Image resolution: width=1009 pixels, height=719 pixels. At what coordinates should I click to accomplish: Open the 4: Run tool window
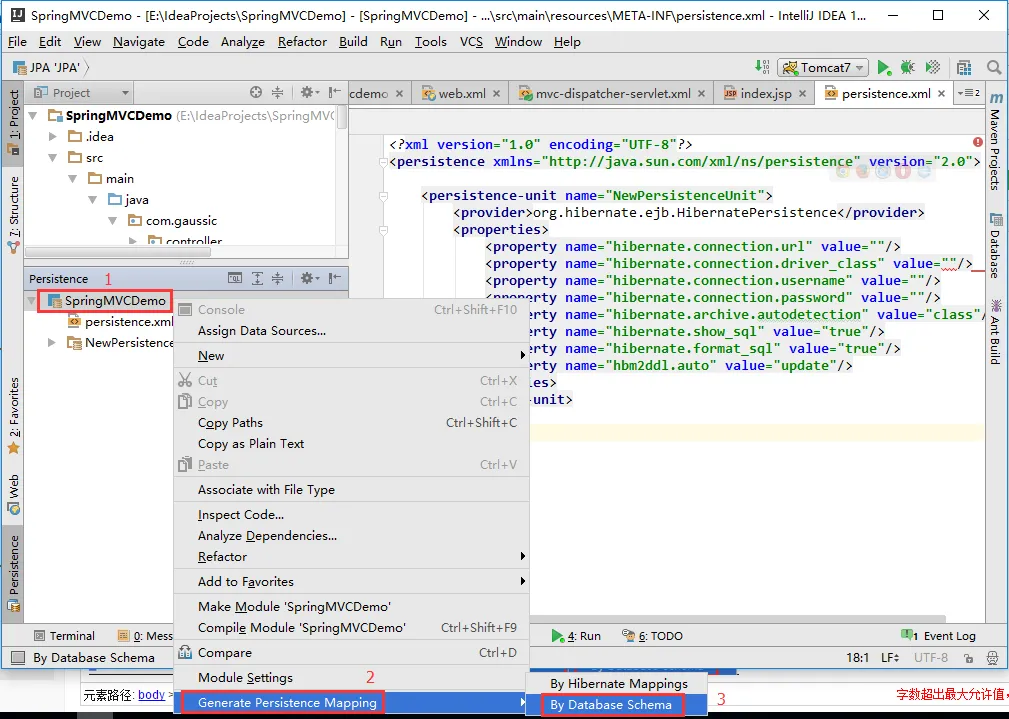(x=577, y=636)
